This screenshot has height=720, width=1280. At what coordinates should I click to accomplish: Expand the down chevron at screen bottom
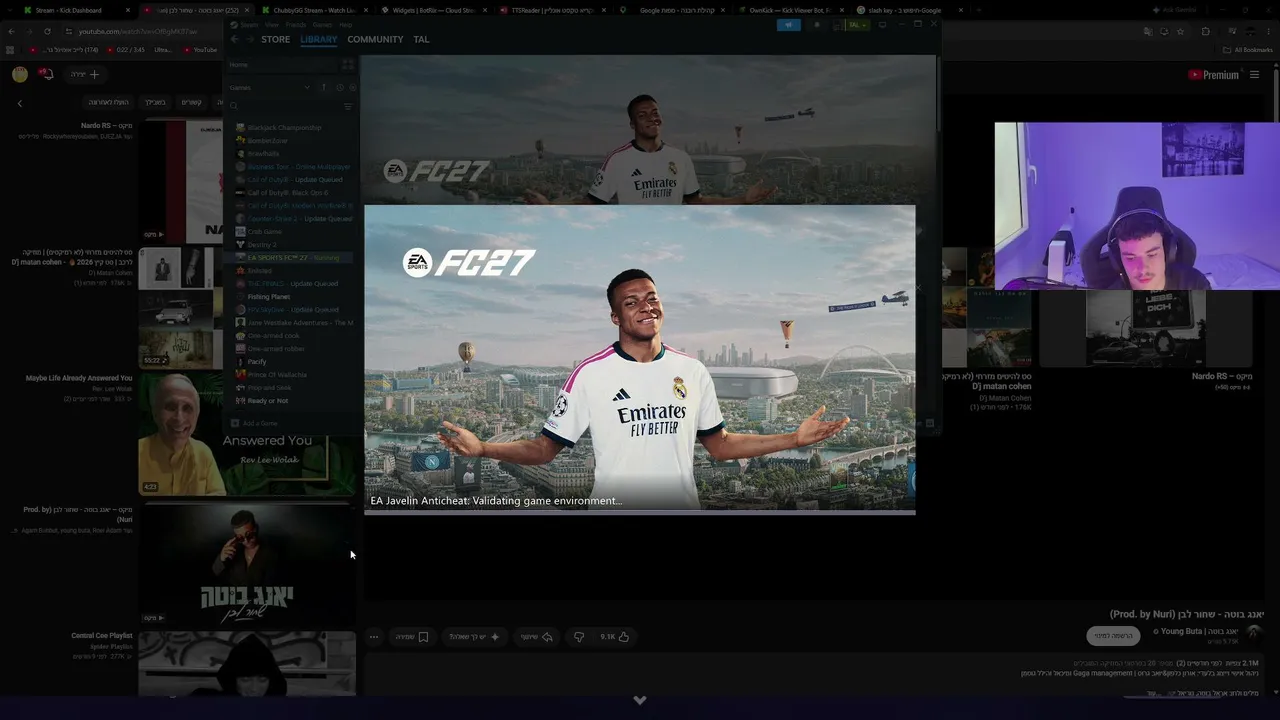click(640, 700)
